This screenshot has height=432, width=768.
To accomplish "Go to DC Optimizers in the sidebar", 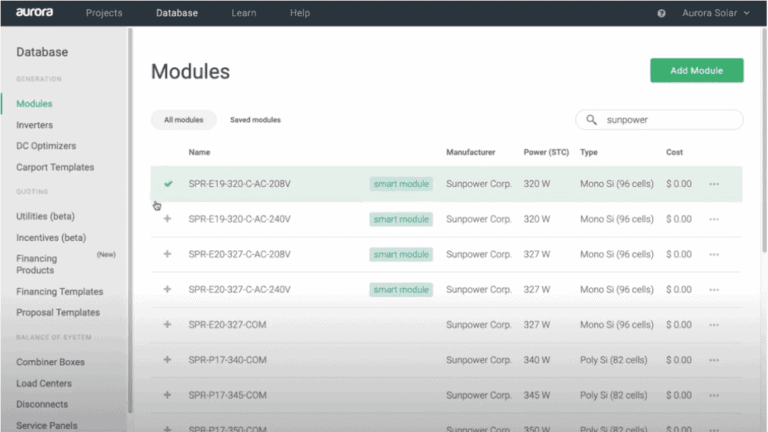I will coord(46,146).
